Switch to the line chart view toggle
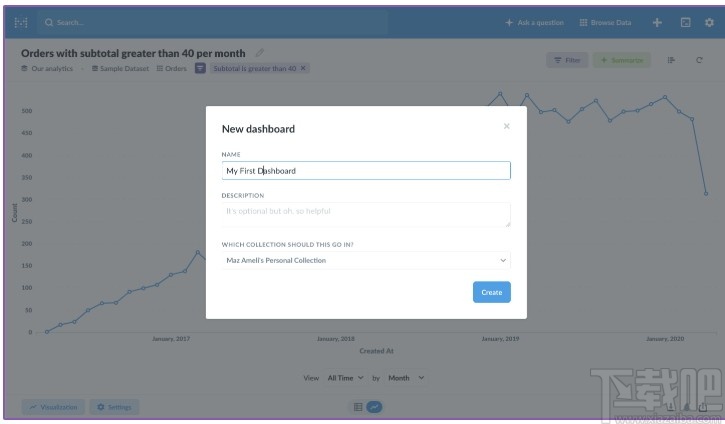Screen dimensions: 725x424 point(374,407)
